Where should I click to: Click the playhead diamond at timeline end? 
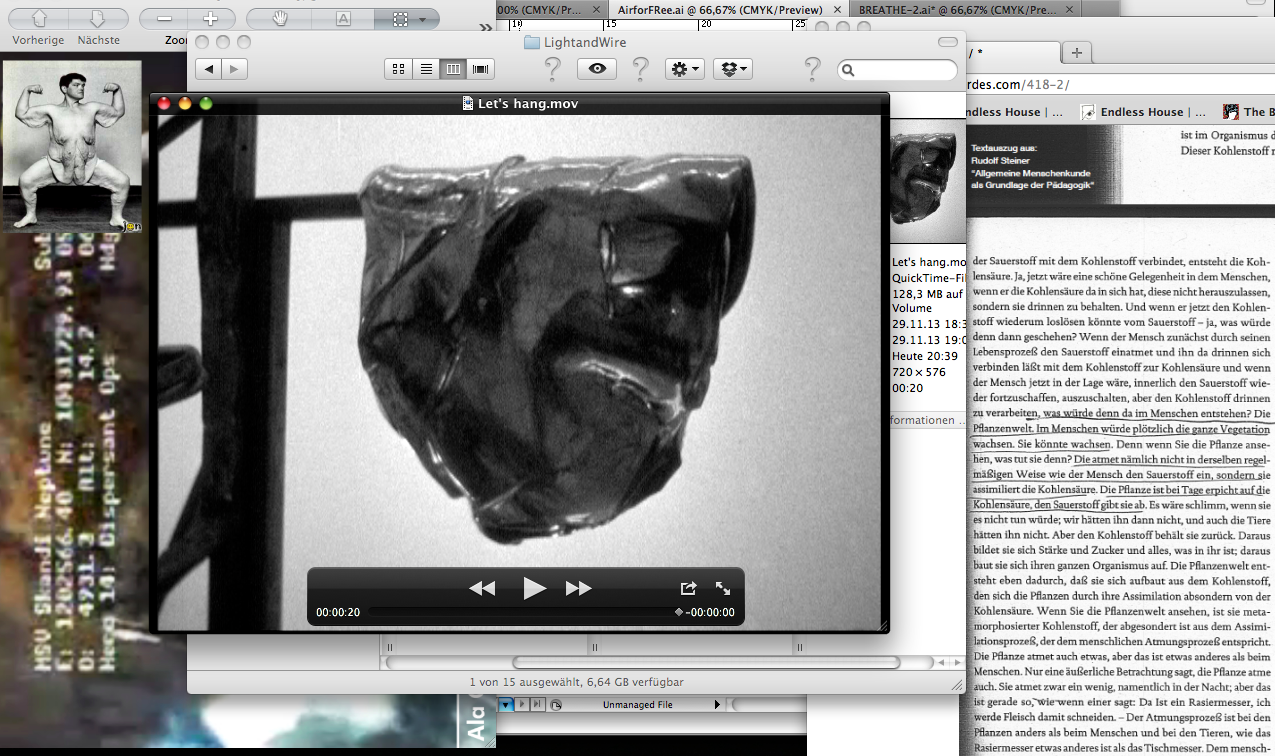[679, 612]
